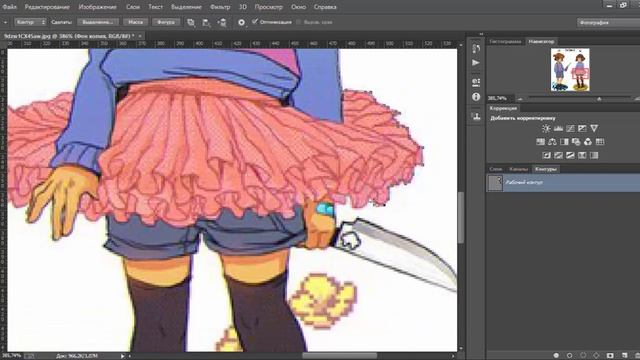640x360 pixels.
Task: Open the Текст menu
Action: (155, 7)
